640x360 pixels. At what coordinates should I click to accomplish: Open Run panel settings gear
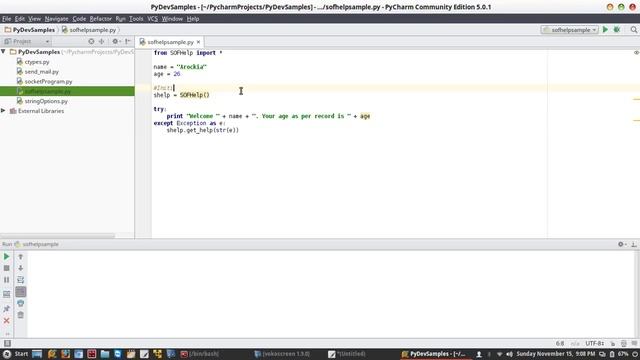pos(621,244)
